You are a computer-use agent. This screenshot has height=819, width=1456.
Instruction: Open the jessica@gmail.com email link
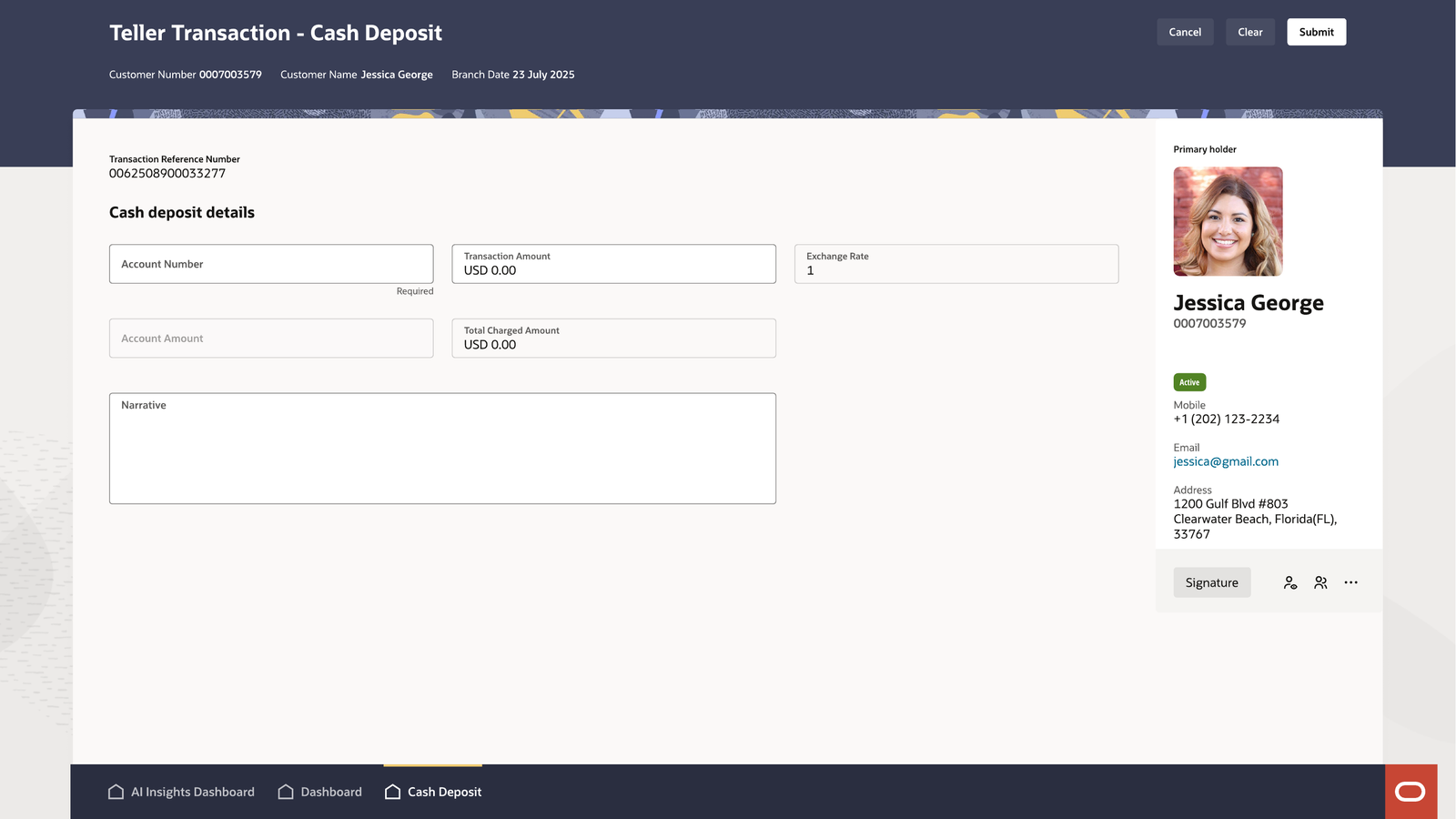click(1226, 461)
